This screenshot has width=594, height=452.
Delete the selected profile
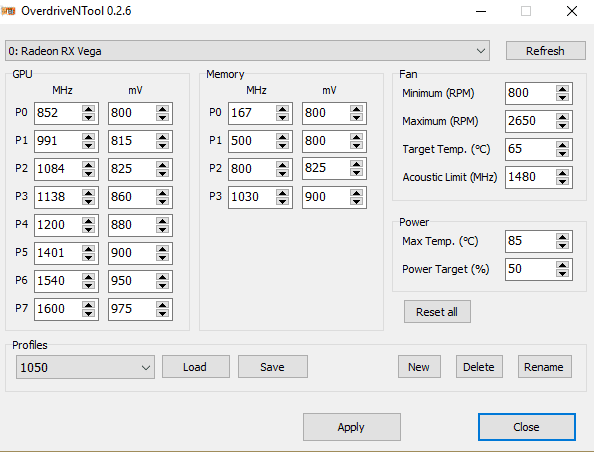click(479, 367)
